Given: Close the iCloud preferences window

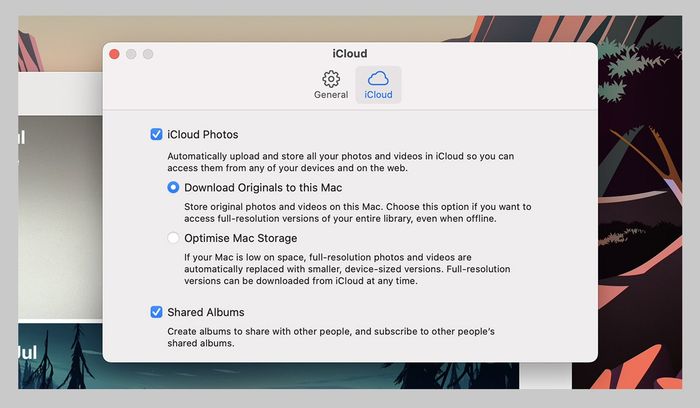Looking at the screenshot, I should pyautogui.click(x=114, y=53).
